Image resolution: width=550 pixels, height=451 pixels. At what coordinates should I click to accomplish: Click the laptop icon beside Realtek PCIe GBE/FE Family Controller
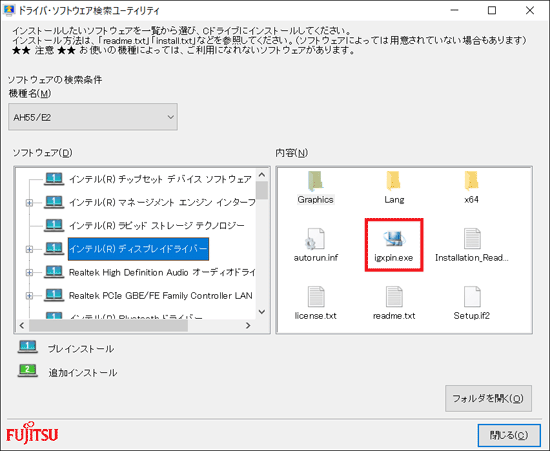click(x=54, y=295)
